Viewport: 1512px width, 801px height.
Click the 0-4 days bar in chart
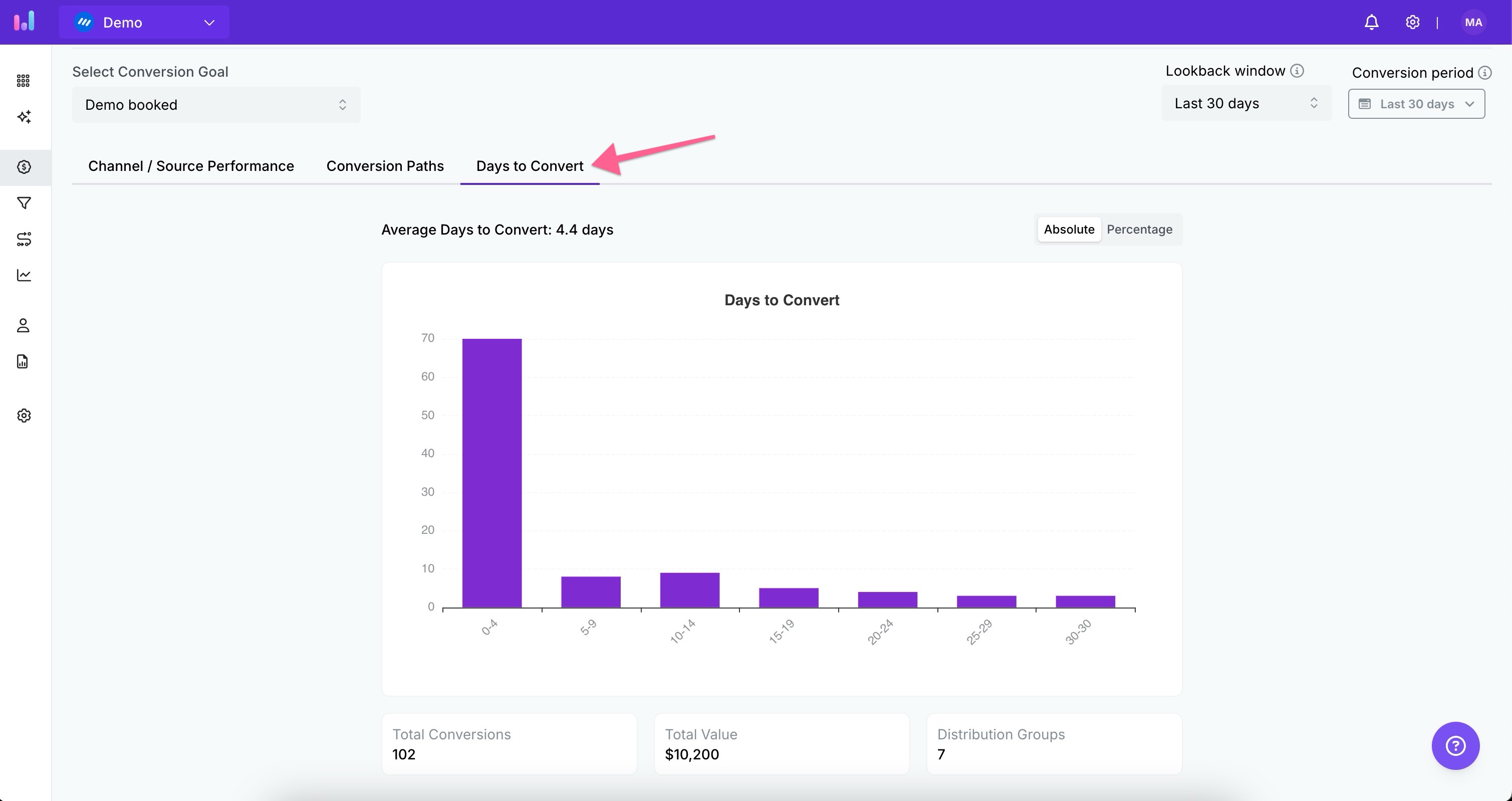(x=492, y=473)
